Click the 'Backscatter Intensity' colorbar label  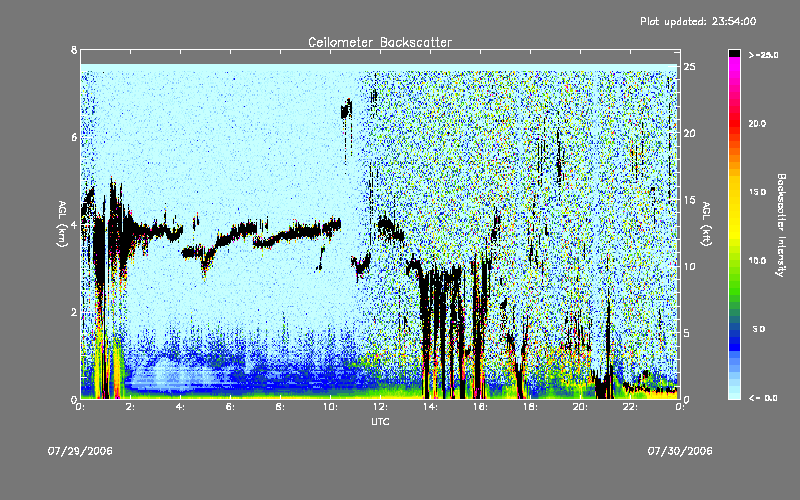(781, 225)
